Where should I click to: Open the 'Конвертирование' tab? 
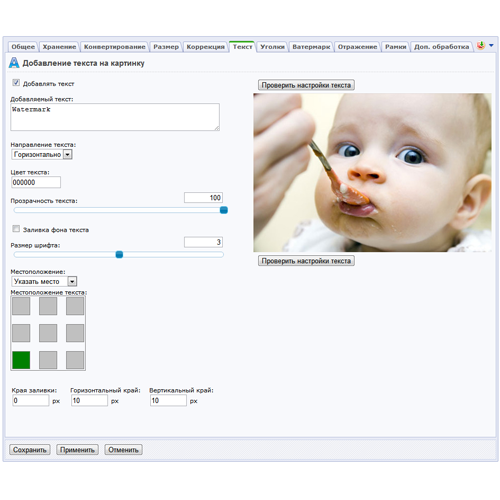point(115,47)
